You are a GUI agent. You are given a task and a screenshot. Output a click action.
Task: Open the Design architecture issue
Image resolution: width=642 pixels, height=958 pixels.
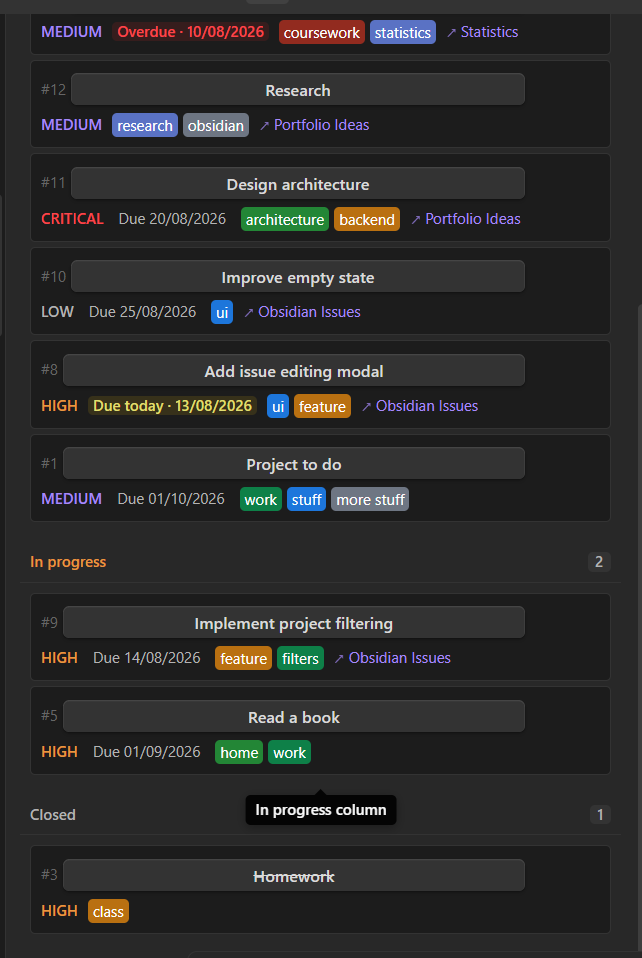(x=297, y=184)
